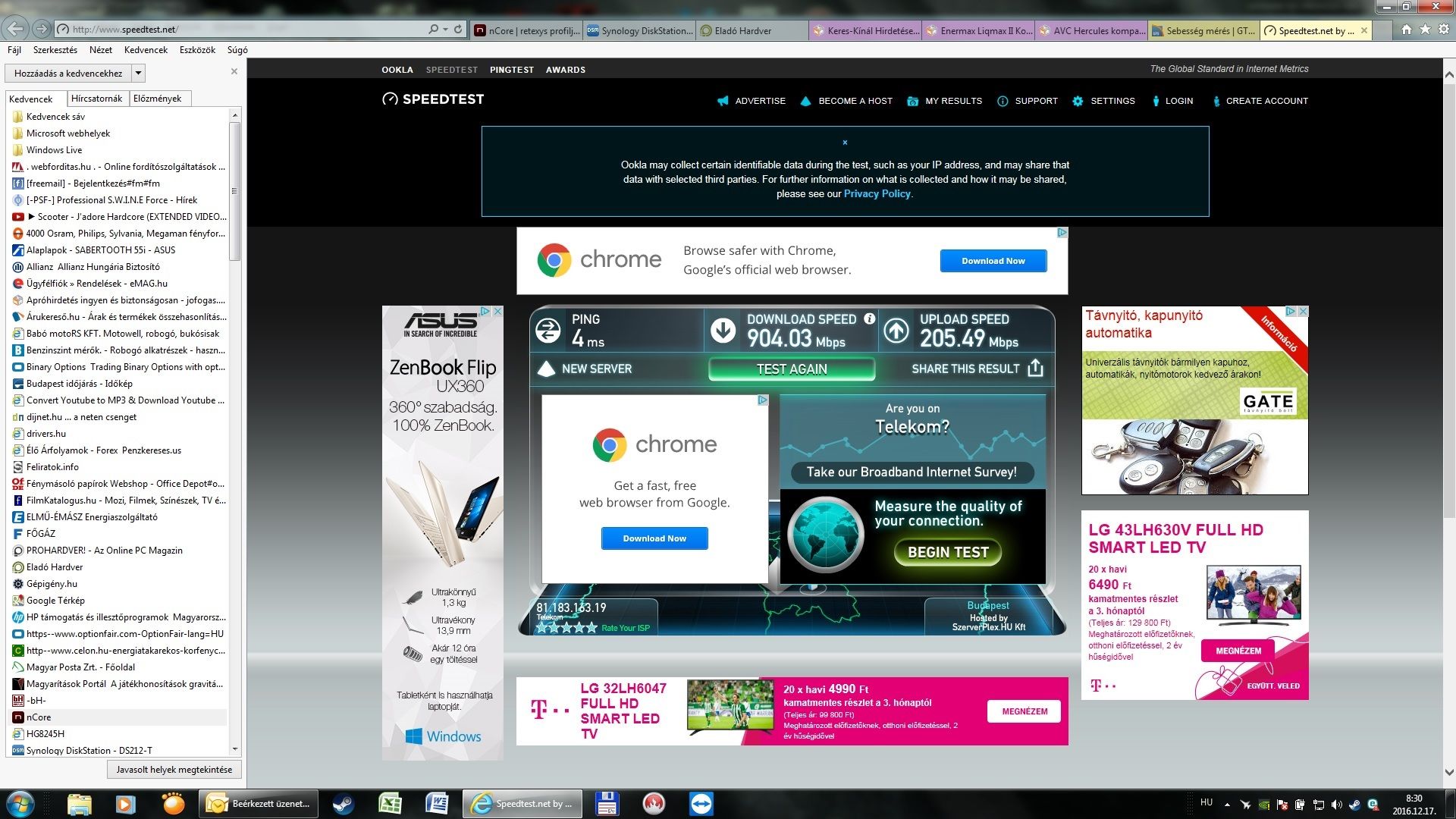Click Rate Your ISP link
Viewport: 1456px width, 819px height.
coord(626,628)
